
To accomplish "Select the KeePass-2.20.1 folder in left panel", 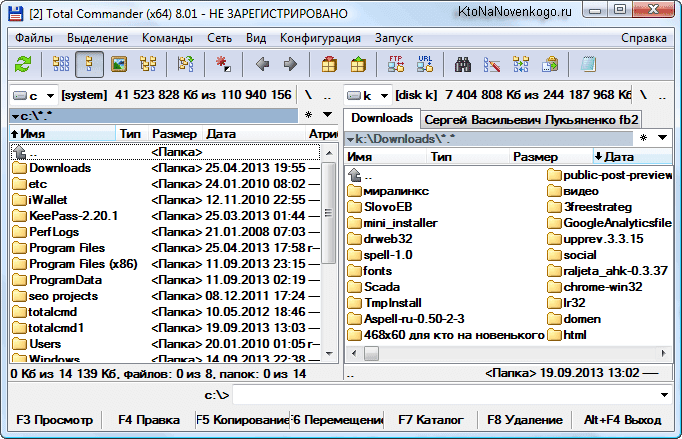I will coord(165,216).
